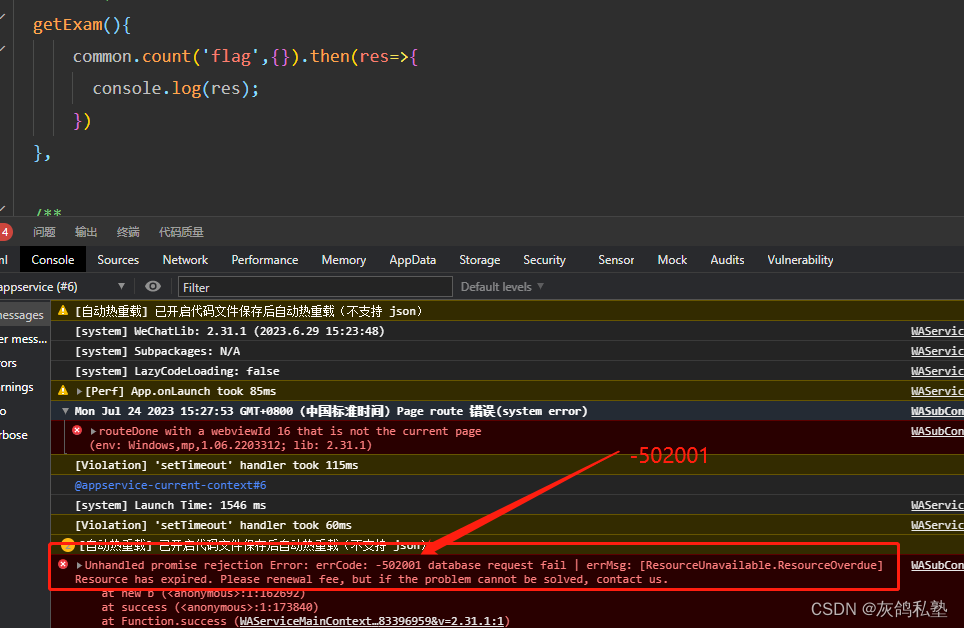Open the Default levels dropdown
This screenshot has width=964, height=628.
pyautogui.click(x=500, y=287)
